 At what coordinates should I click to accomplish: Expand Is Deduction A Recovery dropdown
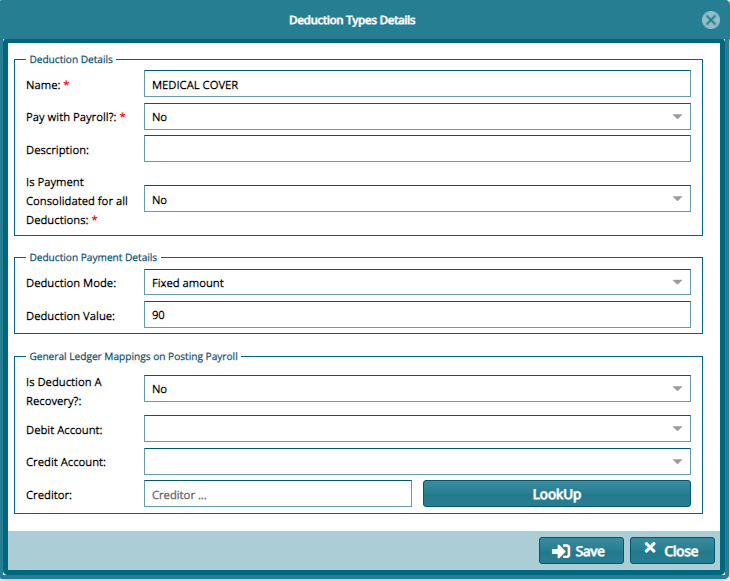[417, 389]
